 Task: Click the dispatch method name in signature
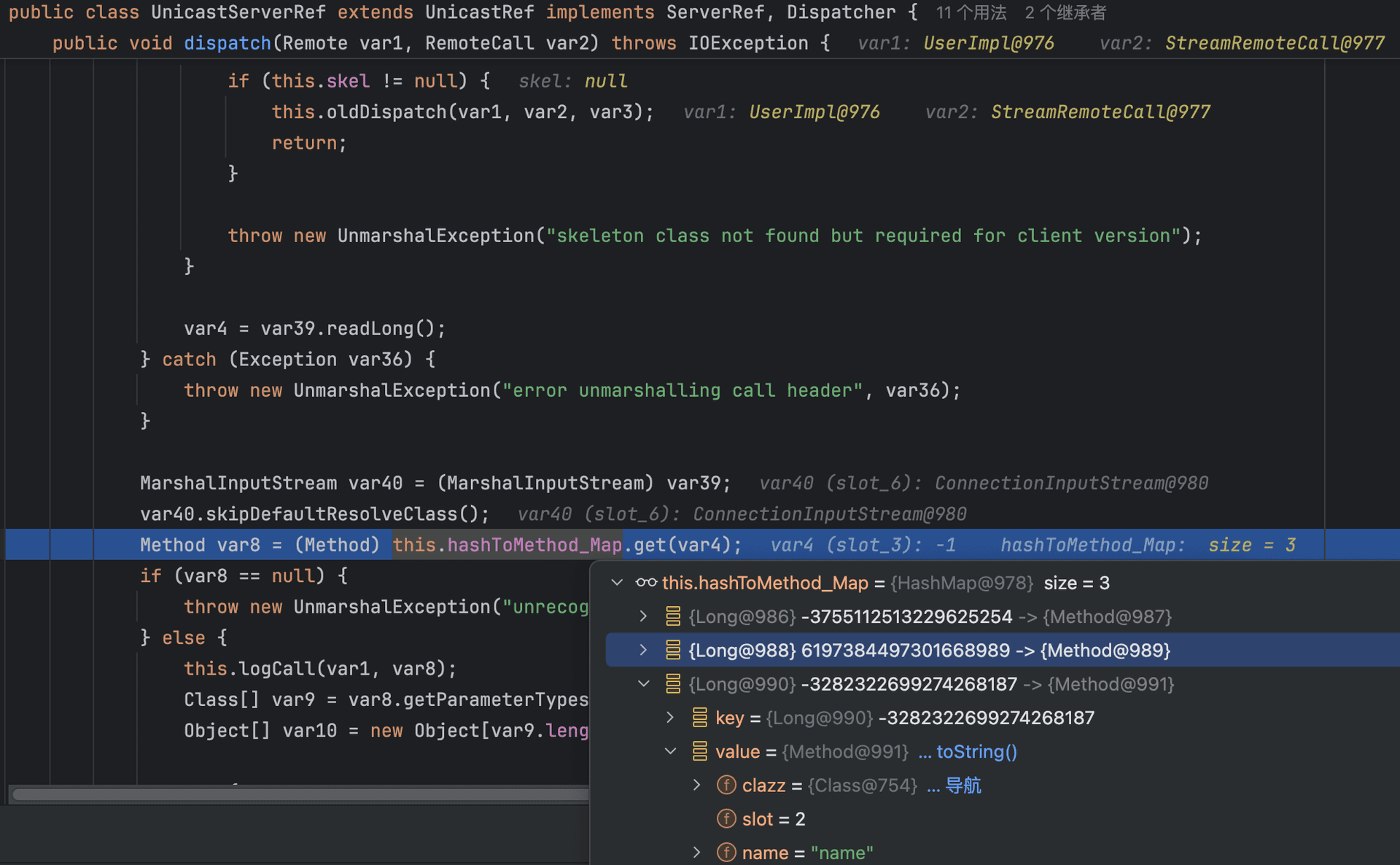coord(227,43)
